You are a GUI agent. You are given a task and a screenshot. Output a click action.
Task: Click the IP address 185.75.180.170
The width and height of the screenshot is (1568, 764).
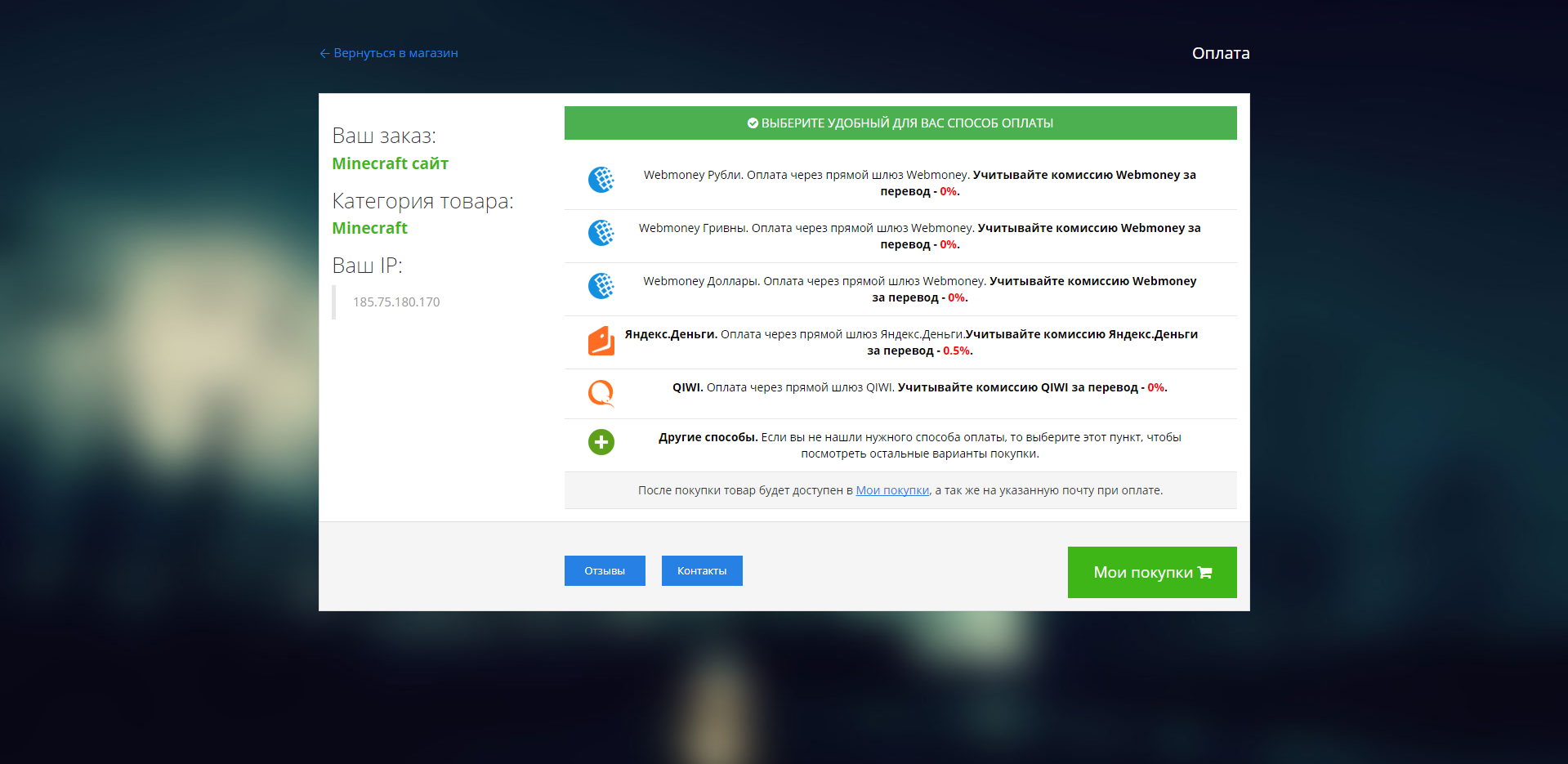pyautogui.click(x=396, y=302)
